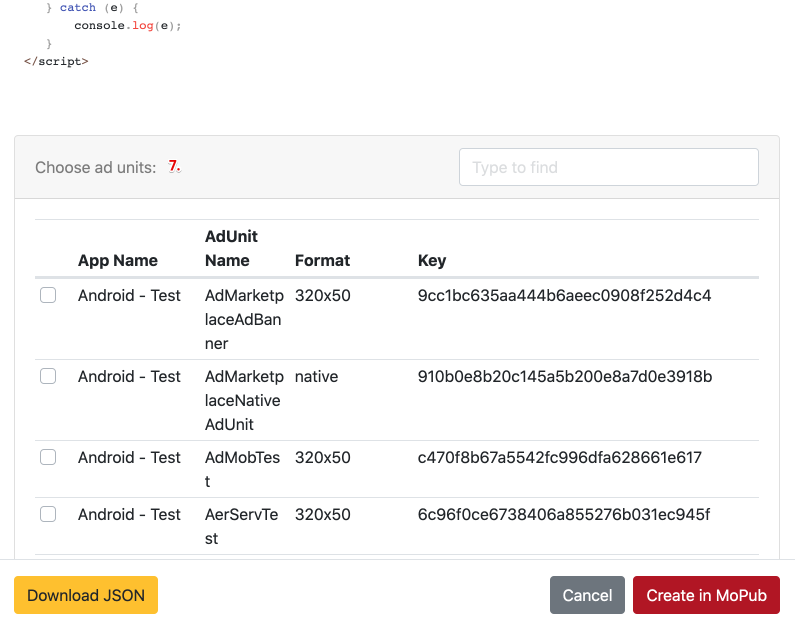Screen dimensions: 795x626
Task: Click Android - Test in the AerServTest row
Action: point(129,514)
